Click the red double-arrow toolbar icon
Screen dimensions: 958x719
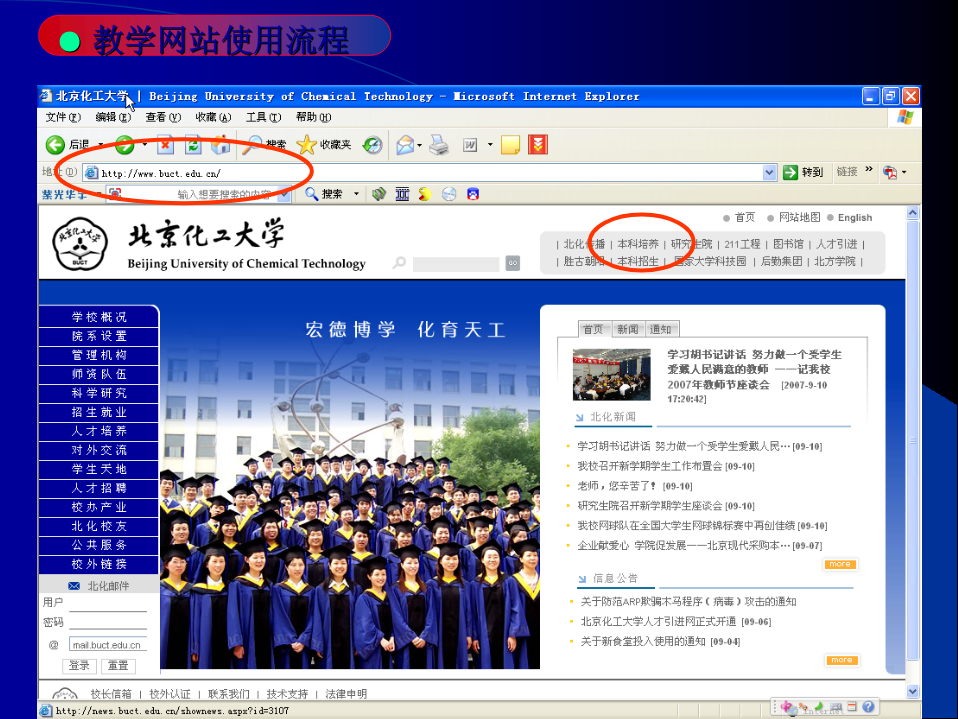538,145
